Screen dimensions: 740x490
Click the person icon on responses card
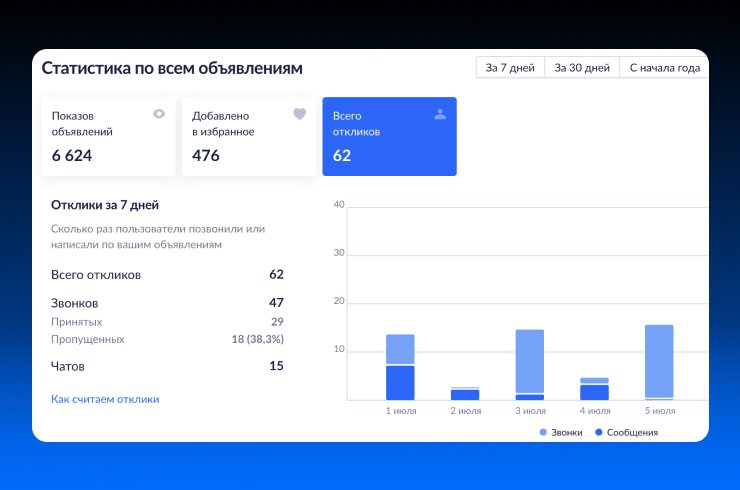pyautogui.click(x=440, y=114)
